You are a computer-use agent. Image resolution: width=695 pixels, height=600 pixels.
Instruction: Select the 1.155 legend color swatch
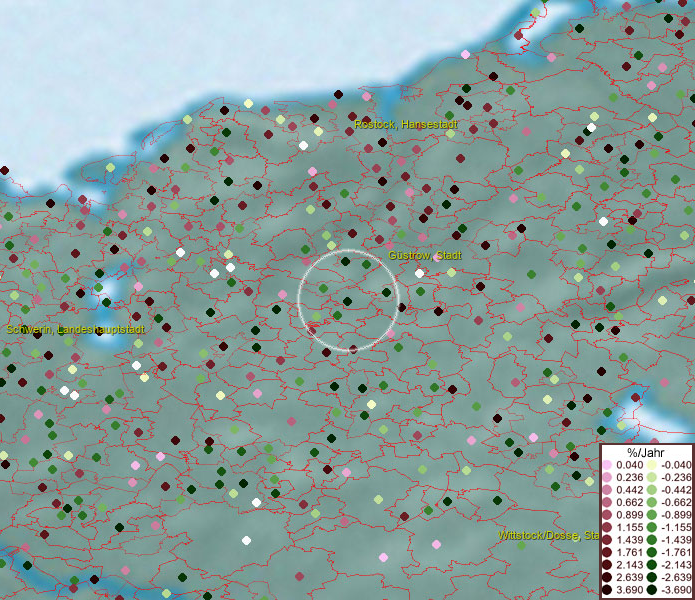pyautogui.click(x=607, y=527)
